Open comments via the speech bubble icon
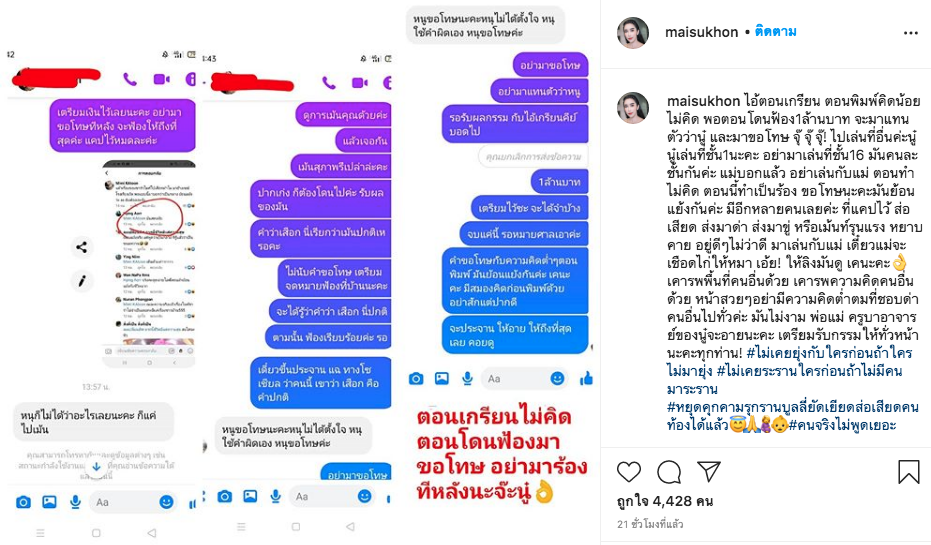Image resolution: width=931 pixels, height=545 pixels. tap(669, 471)
